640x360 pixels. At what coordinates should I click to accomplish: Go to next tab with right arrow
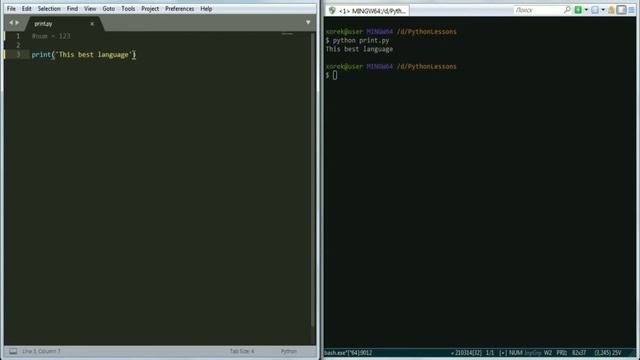[x=17, y=23]
